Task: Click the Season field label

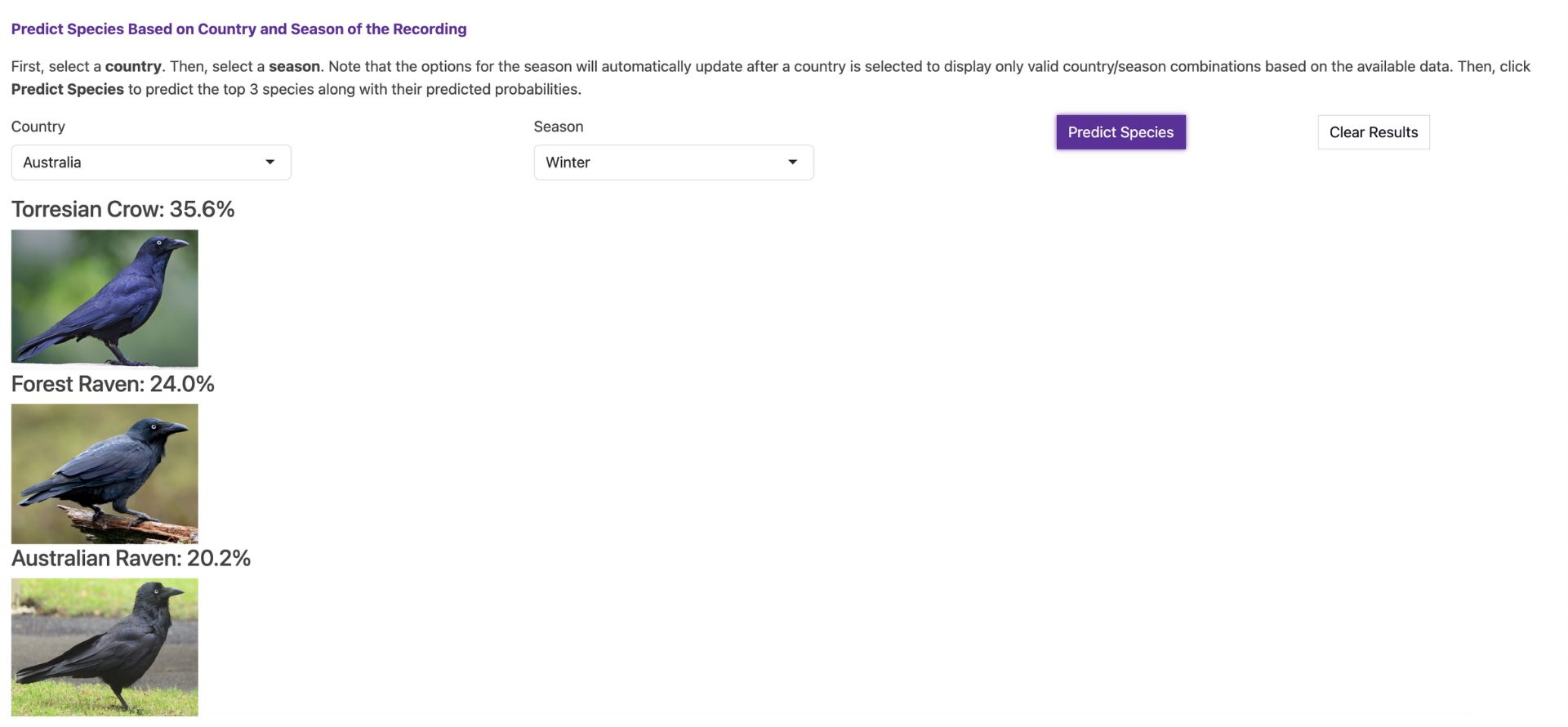Action: coord(559,127)
